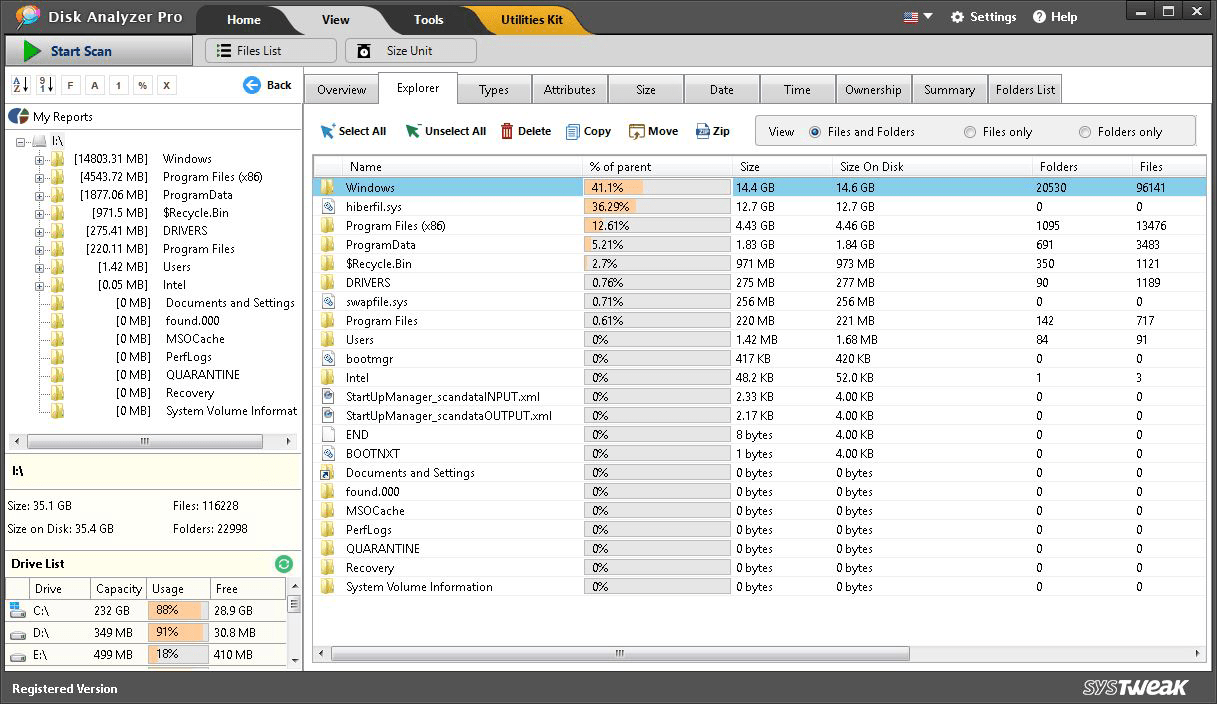
Task: Click the 1 toolbar icon
Action: pyautogui.click(x=118, y=85)
